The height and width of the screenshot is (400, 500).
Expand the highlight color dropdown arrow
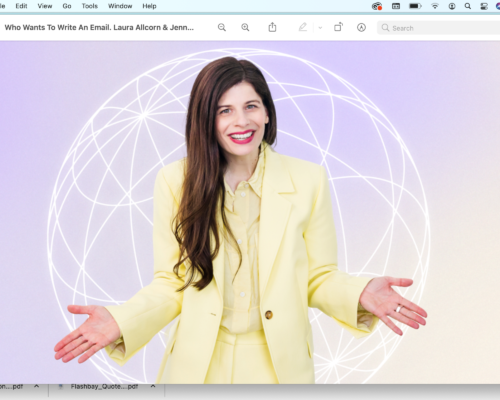(x=320, y=28)
